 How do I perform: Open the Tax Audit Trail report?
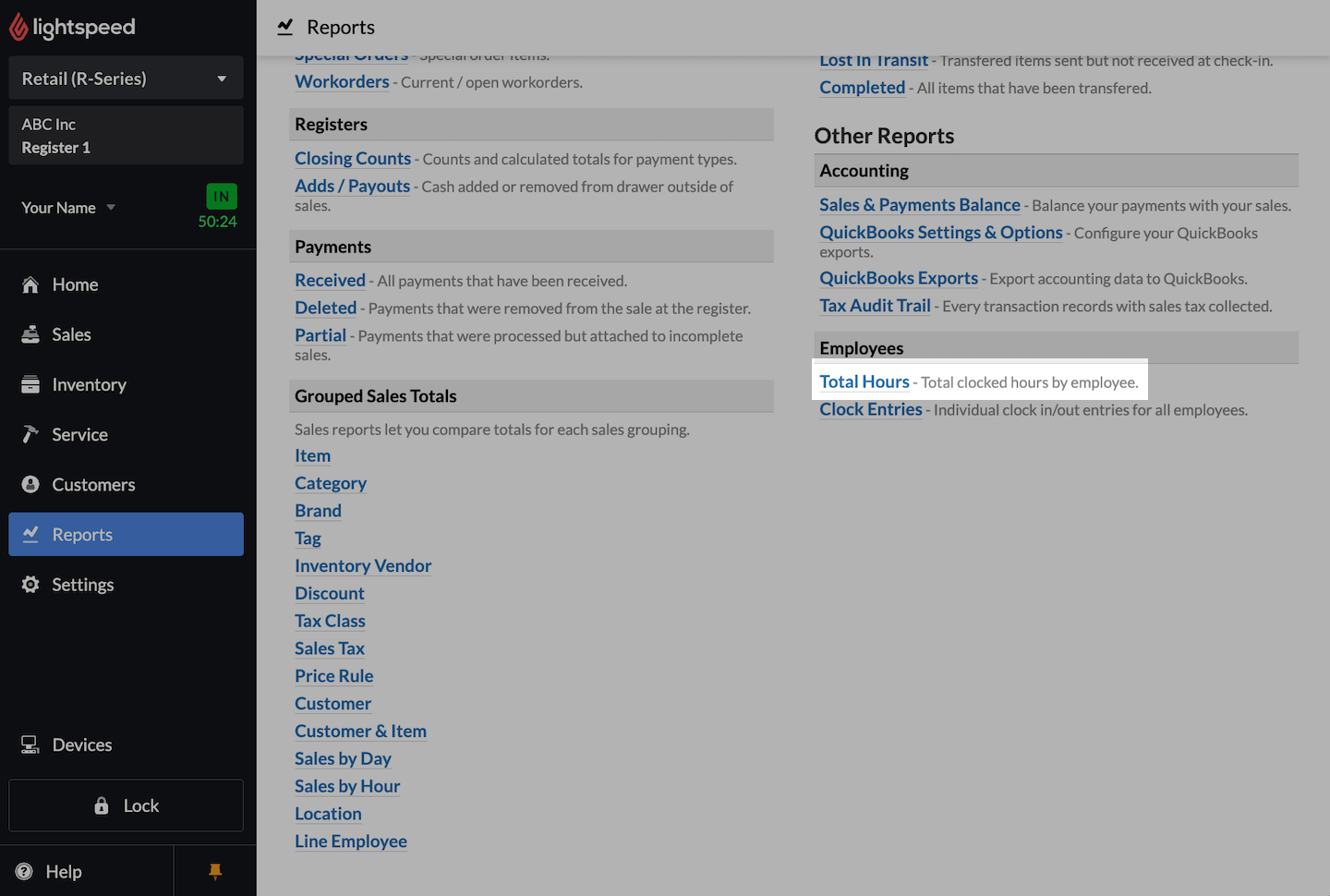coord(875,306)
